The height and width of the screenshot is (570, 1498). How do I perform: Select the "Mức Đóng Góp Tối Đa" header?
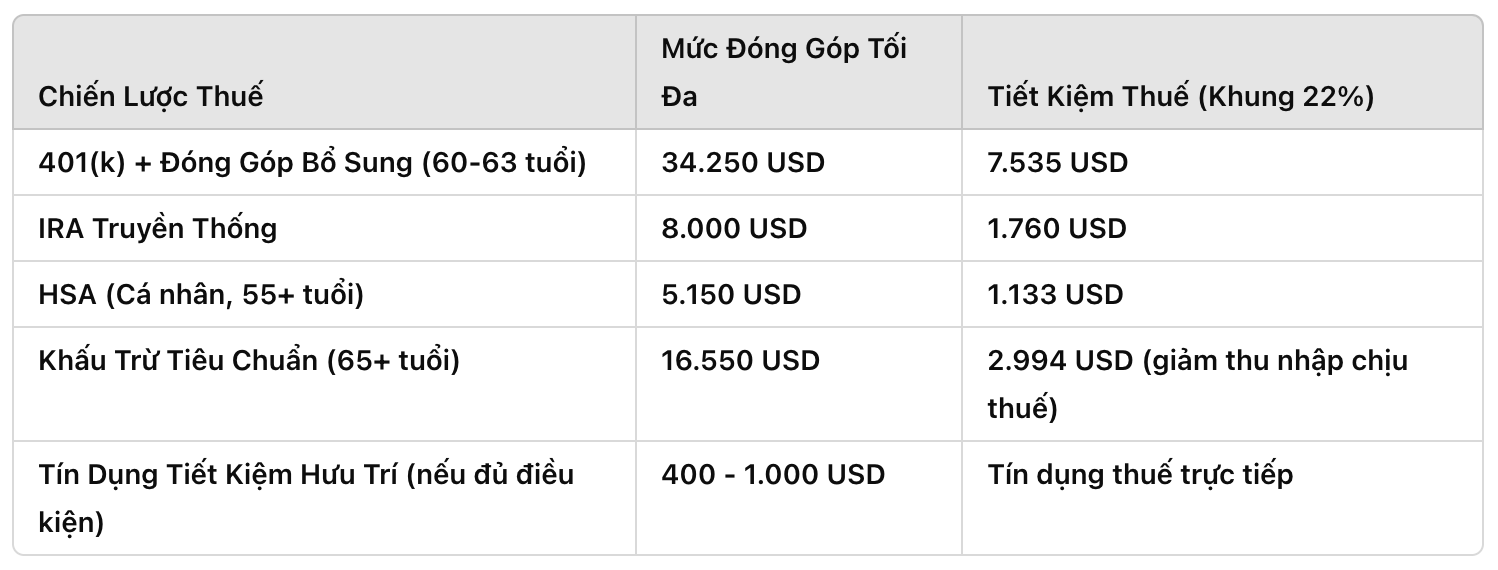tap(784, 73)
